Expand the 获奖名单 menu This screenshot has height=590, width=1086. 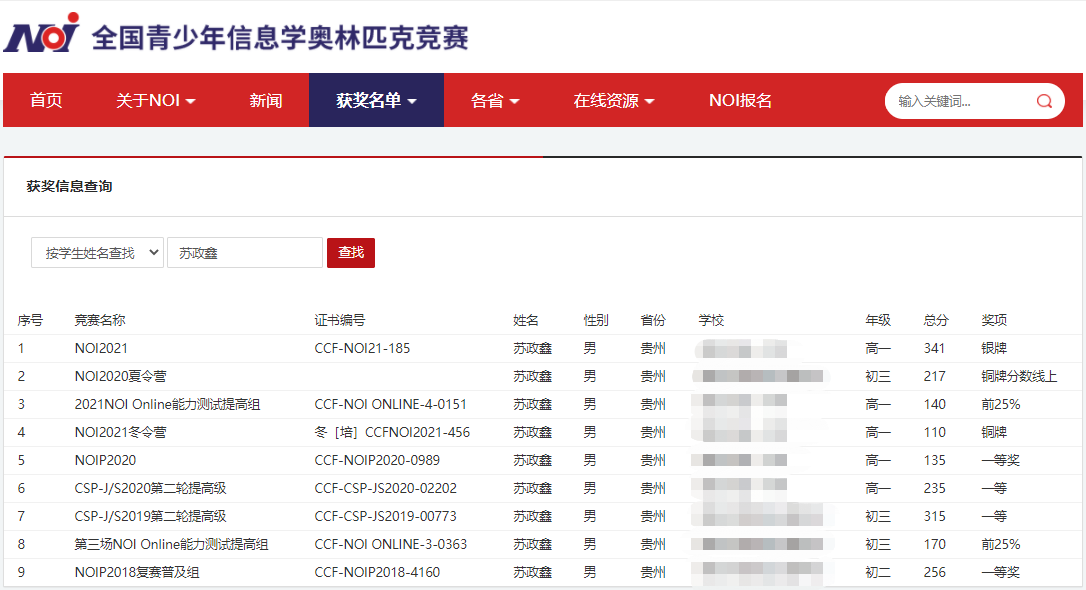(x=376, y=100)
